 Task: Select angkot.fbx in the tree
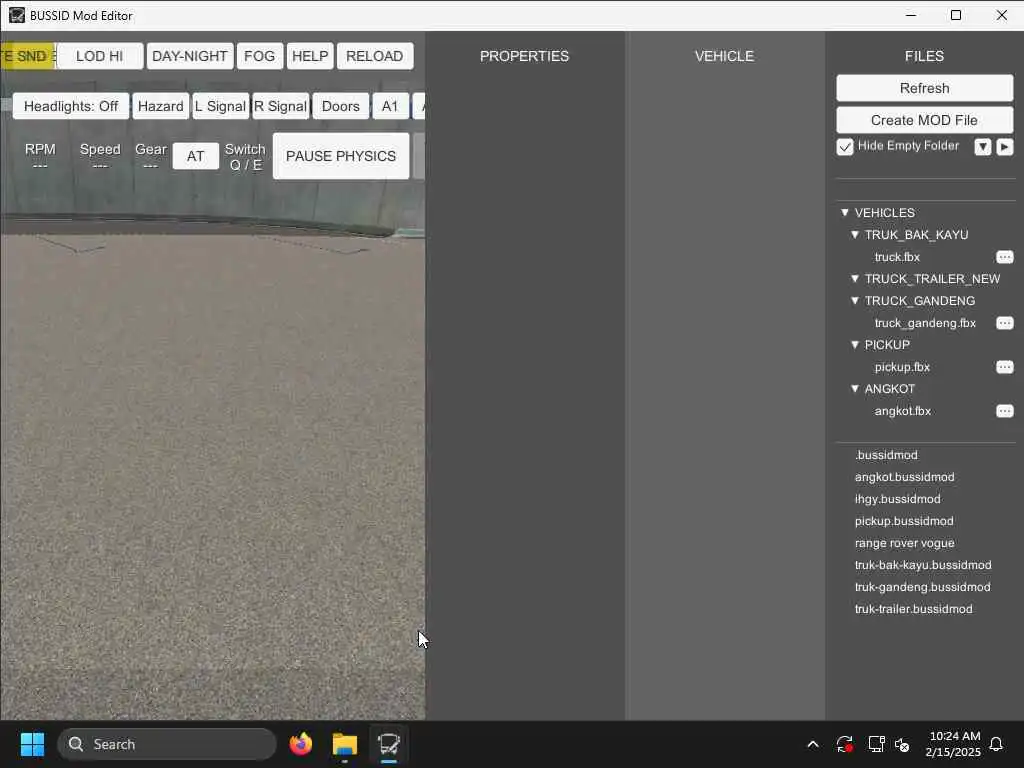pos(903,411)
